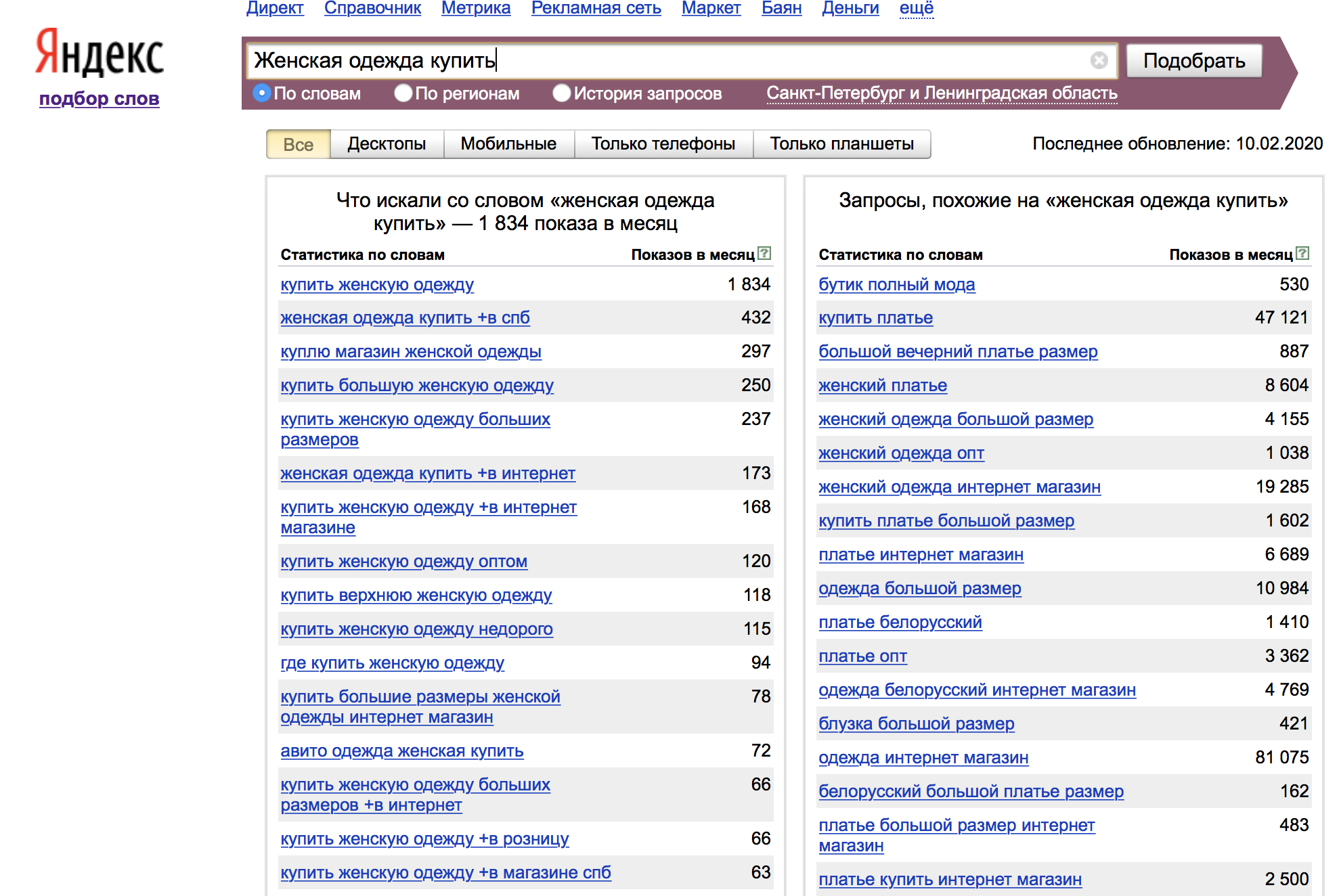Open similar query бутик полный мода

point(897,285)
